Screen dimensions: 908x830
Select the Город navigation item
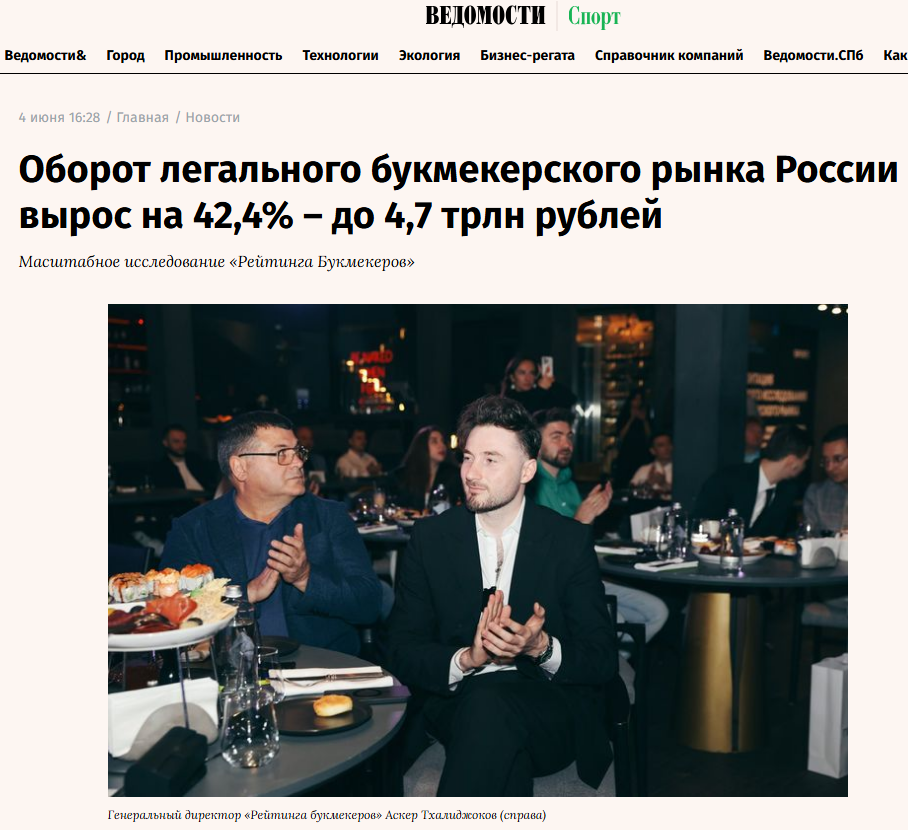tap(125, 56)
